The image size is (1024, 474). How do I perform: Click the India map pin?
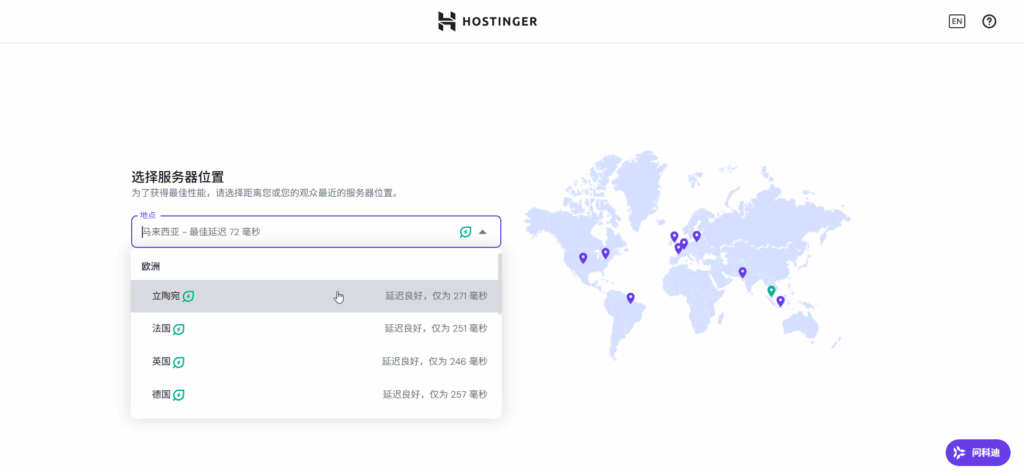(742, 272)
